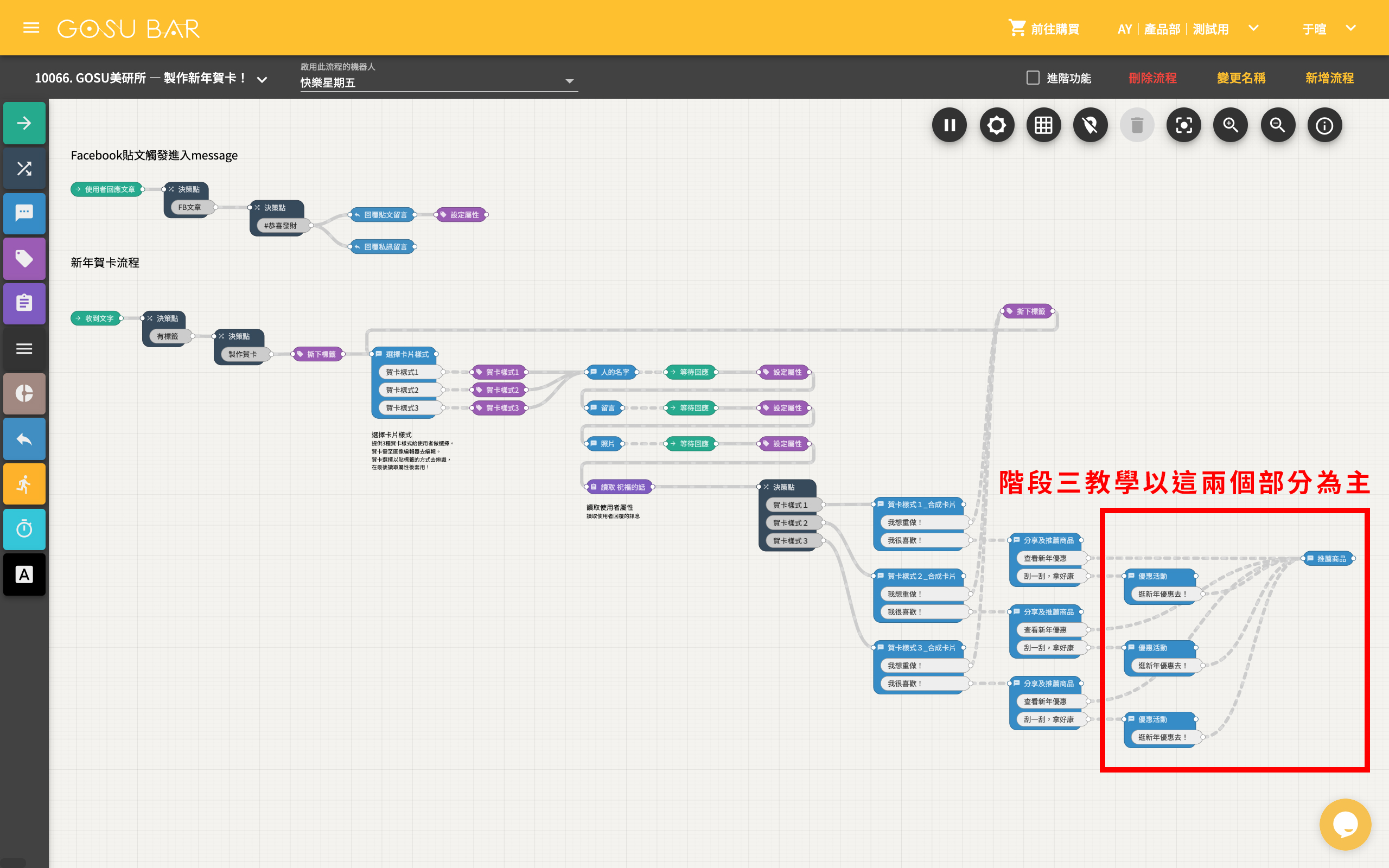This screenshot has width=1389, height=868.
Task: Open the info circle icon
Action: 1324,125
